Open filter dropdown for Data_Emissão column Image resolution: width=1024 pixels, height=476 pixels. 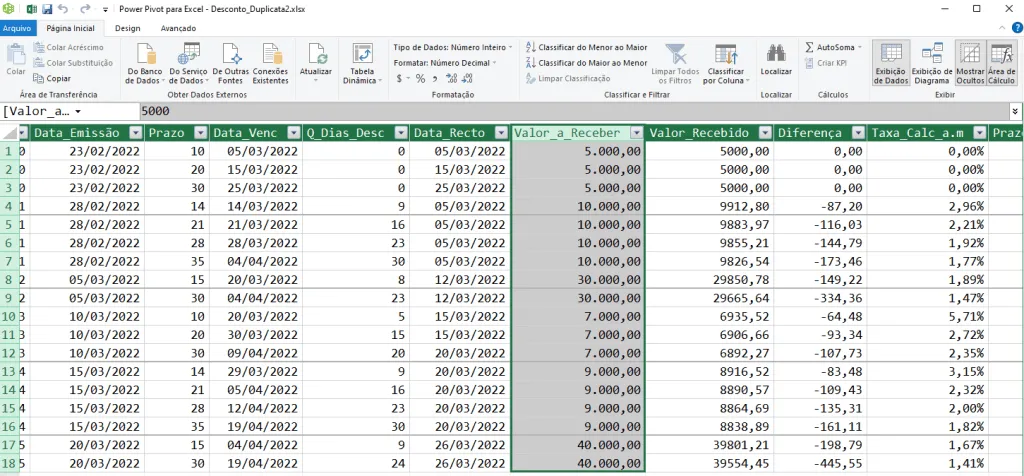[x=136, y=133]
